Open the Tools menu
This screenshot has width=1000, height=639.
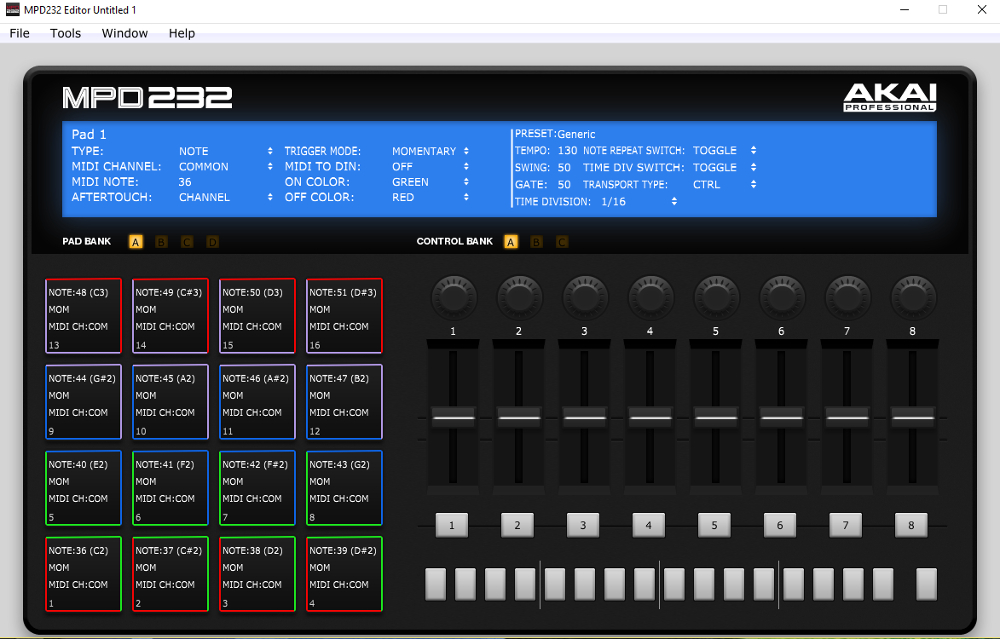(65, 33)
